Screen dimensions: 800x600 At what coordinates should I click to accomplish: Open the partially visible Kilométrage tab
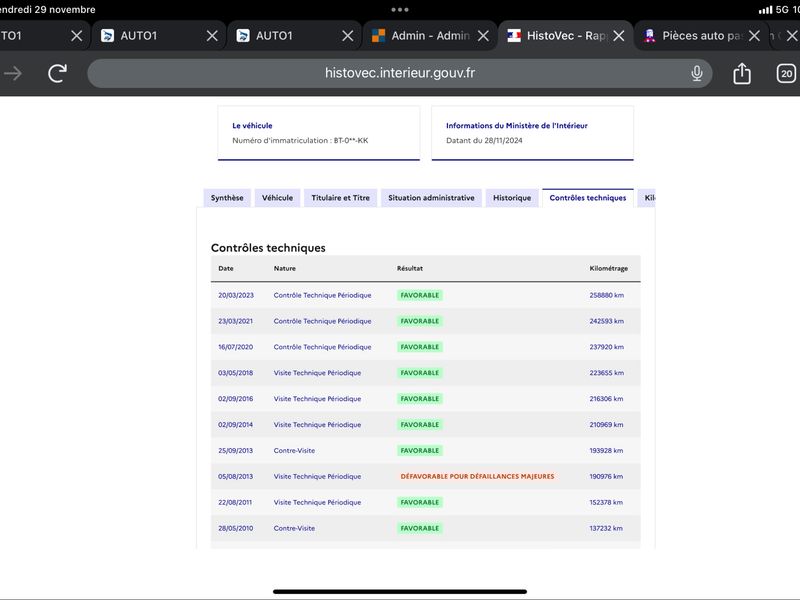[x=647, y=198]
